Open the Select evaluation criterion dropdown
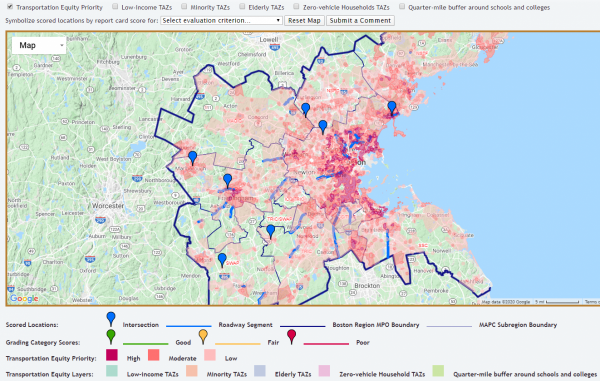 pyautogui.click(x=222, y=20)
